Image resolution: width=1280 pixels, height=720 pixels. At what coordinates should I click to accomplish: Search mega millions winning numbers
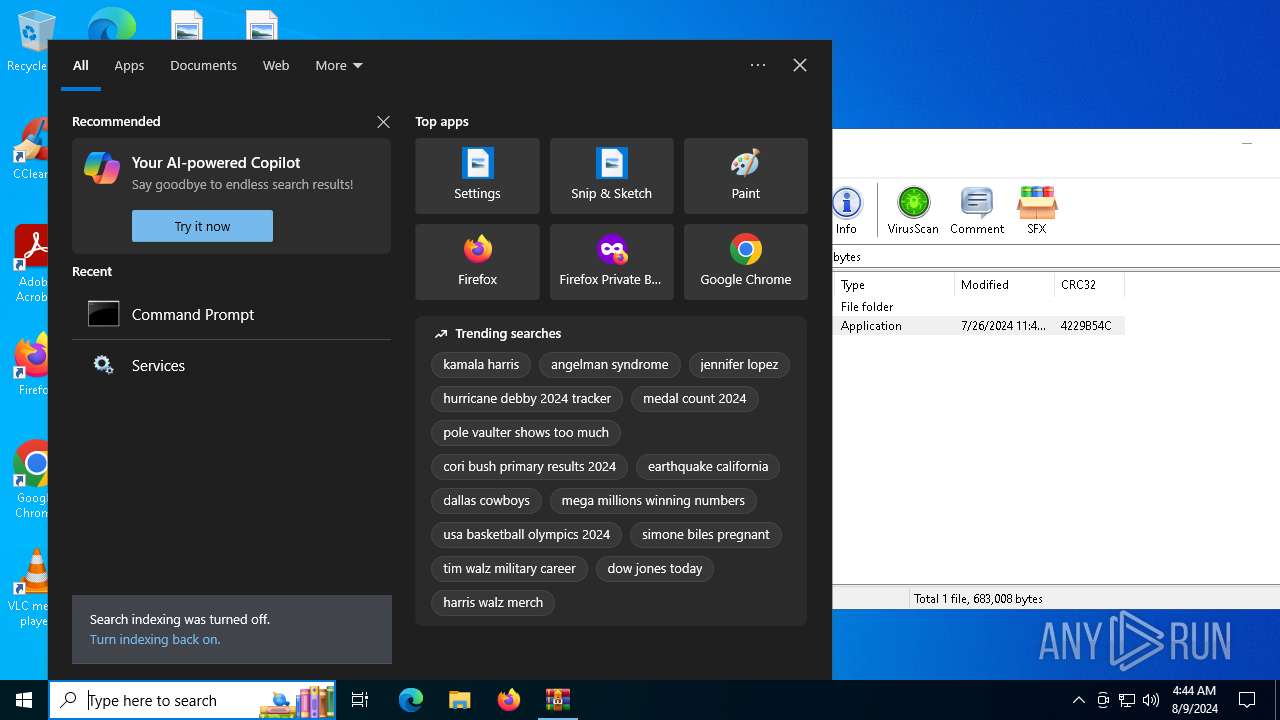[653, 501]
